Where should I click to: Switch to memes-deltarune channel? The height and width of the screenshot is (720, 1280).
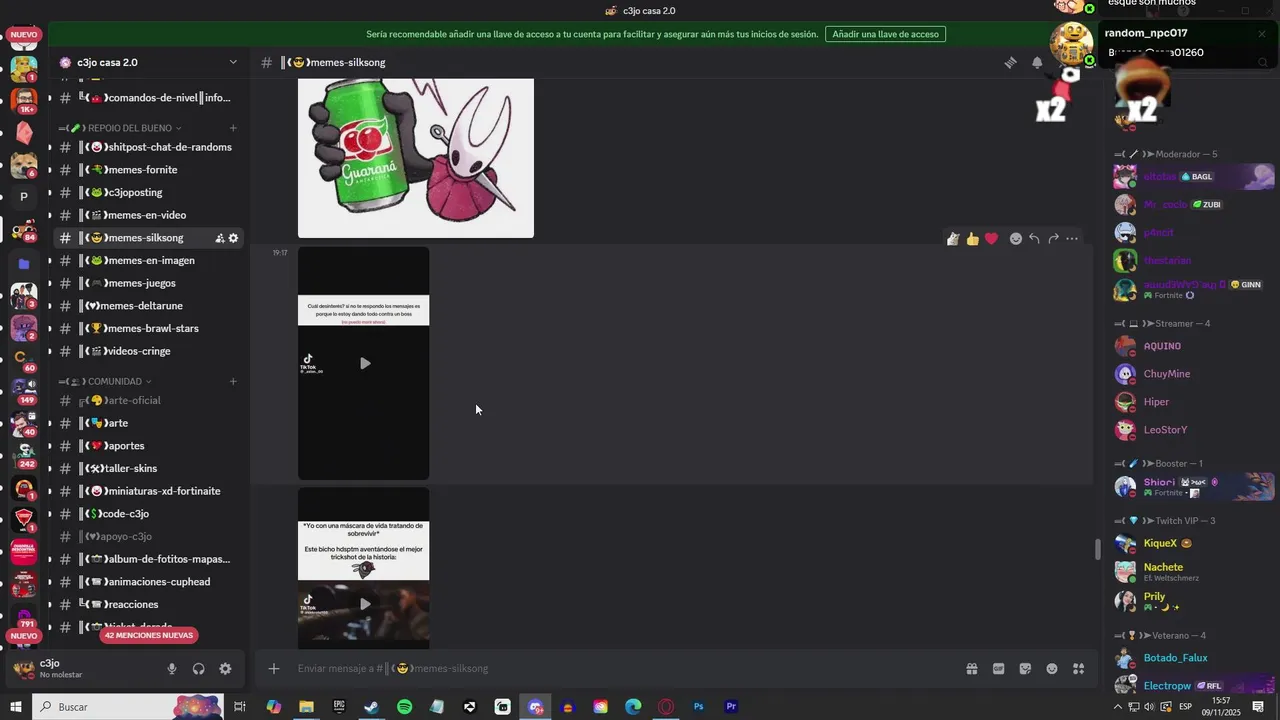point(148,306)
